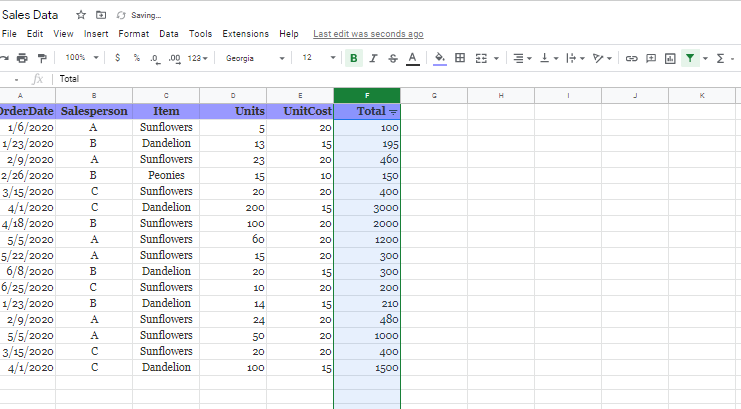Select the paint format tool
741x409 pixels.
(x=42, y=58)
